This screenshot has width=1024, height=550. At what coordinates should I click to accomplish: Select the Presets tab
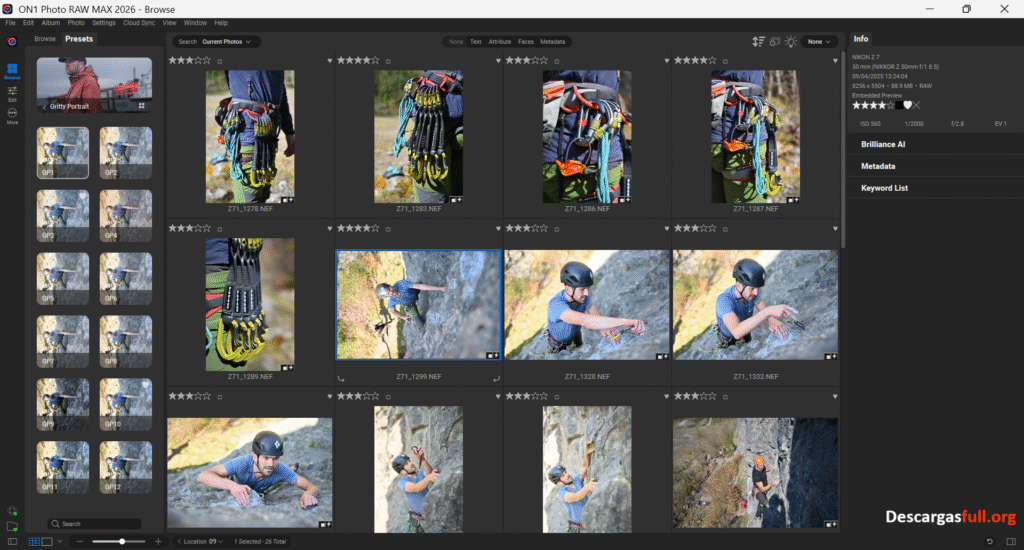tap(79, 39)
